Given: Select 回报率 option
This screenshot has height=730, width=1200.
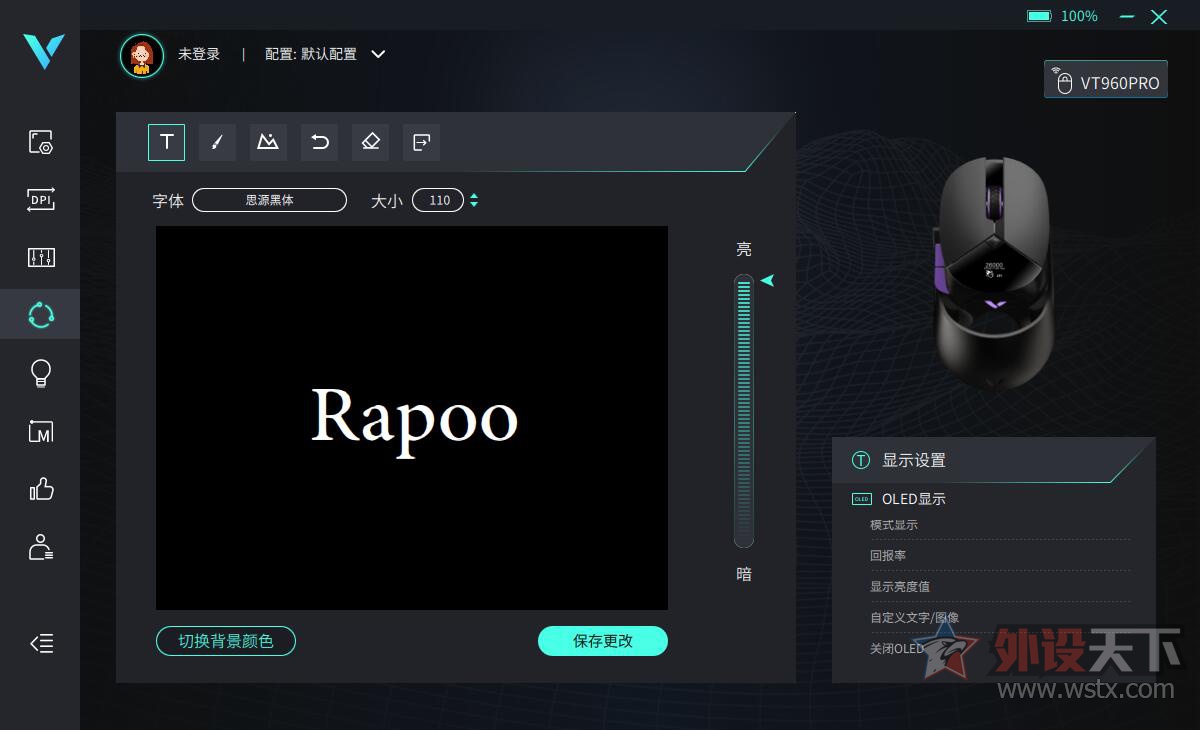Looking at the screenshot, I should pyautogui.click(x=888, y=556).
